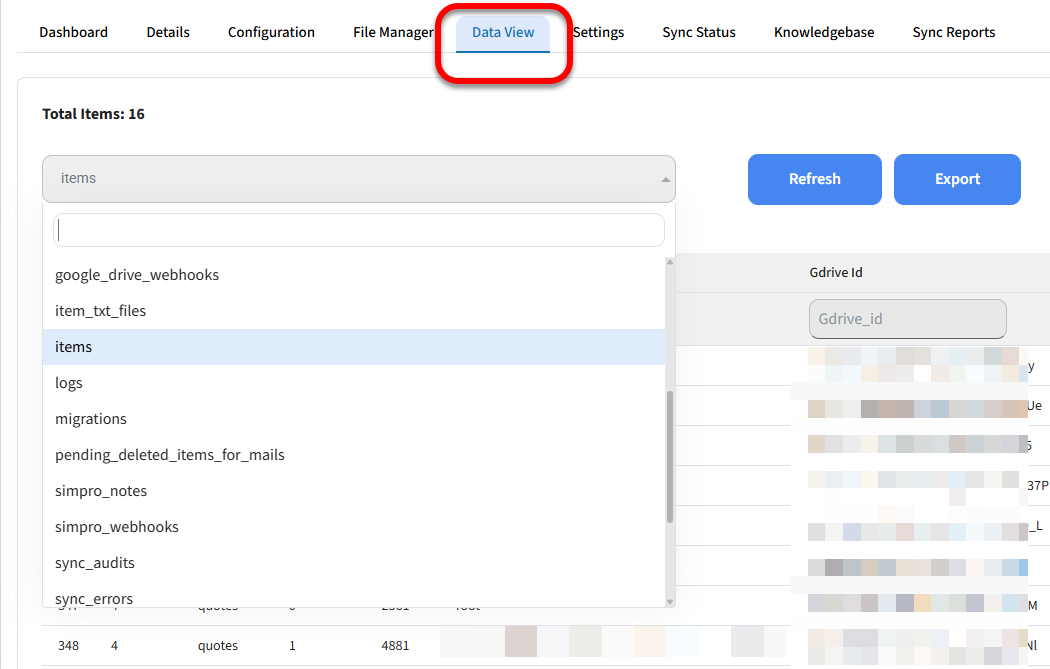Choose pending_deleted_items_for_mails option

click(x=170, y=455)
